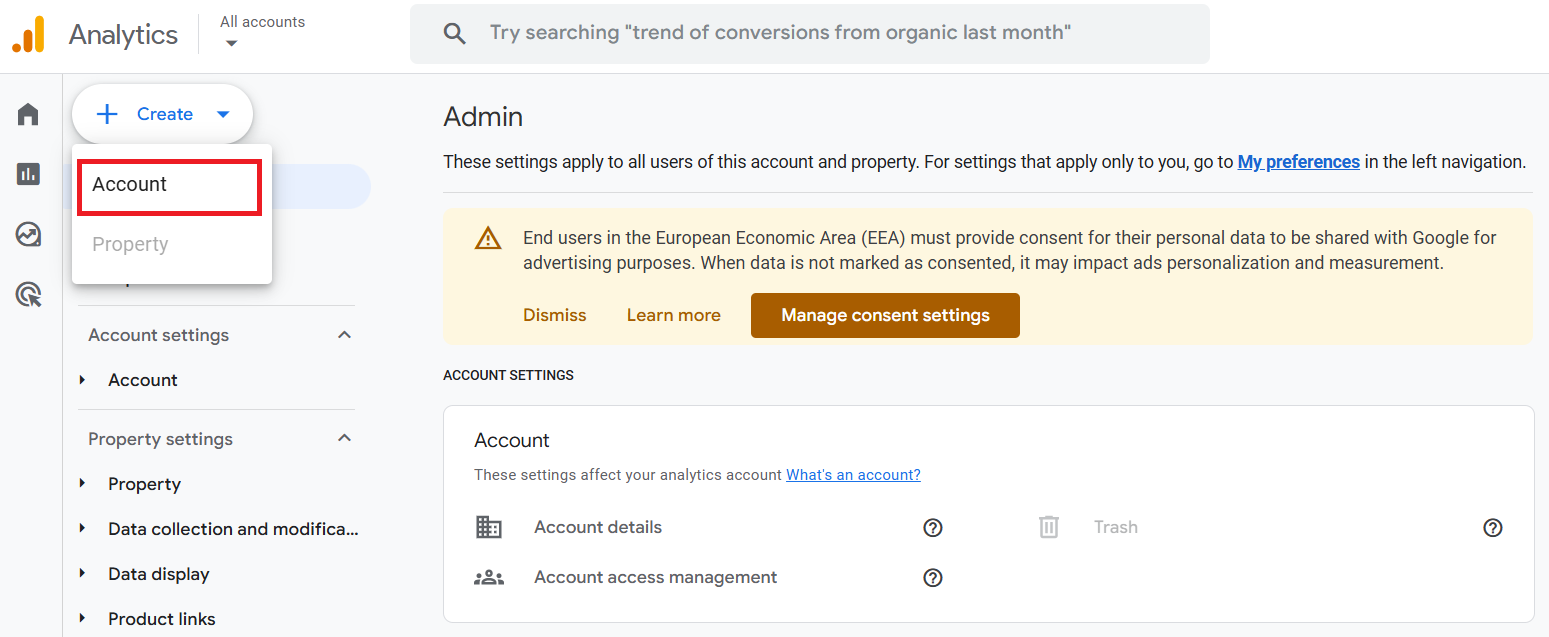Open the What's an account? link
The height and width of the screenshot is (637, 1549).
click(853, 475)
